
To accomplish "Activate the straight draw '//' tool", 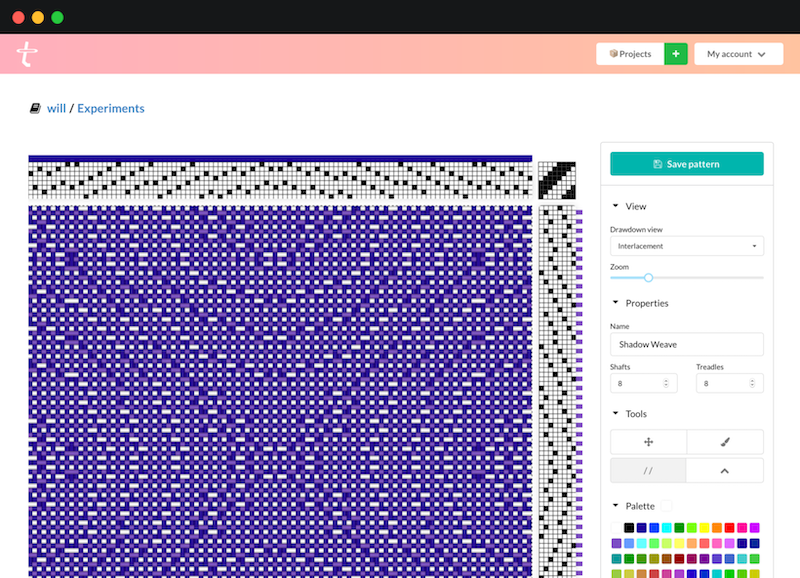I will [x=648, y=470].
